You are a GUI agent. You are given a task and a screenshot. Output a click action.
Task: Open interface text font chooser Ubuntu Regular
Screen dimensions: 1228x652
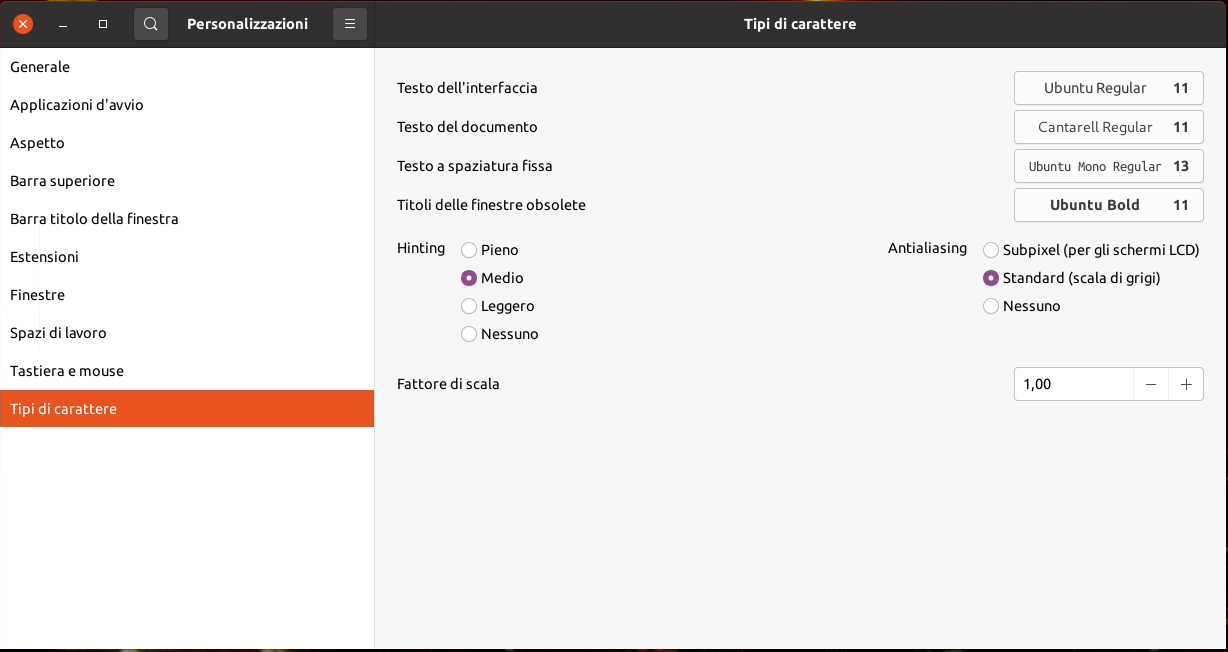click(x=1108, y=88)
